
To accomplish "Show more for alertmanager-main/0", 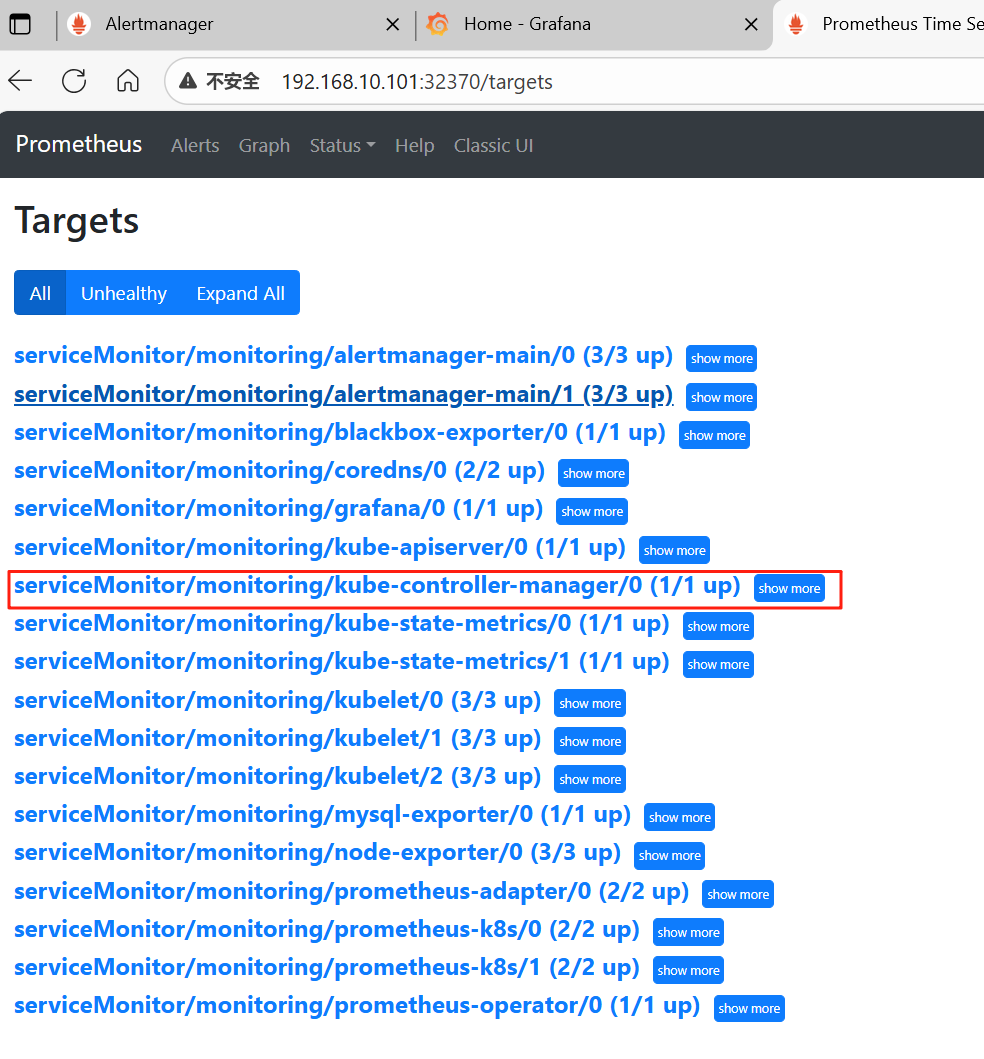I will point(721,359).
